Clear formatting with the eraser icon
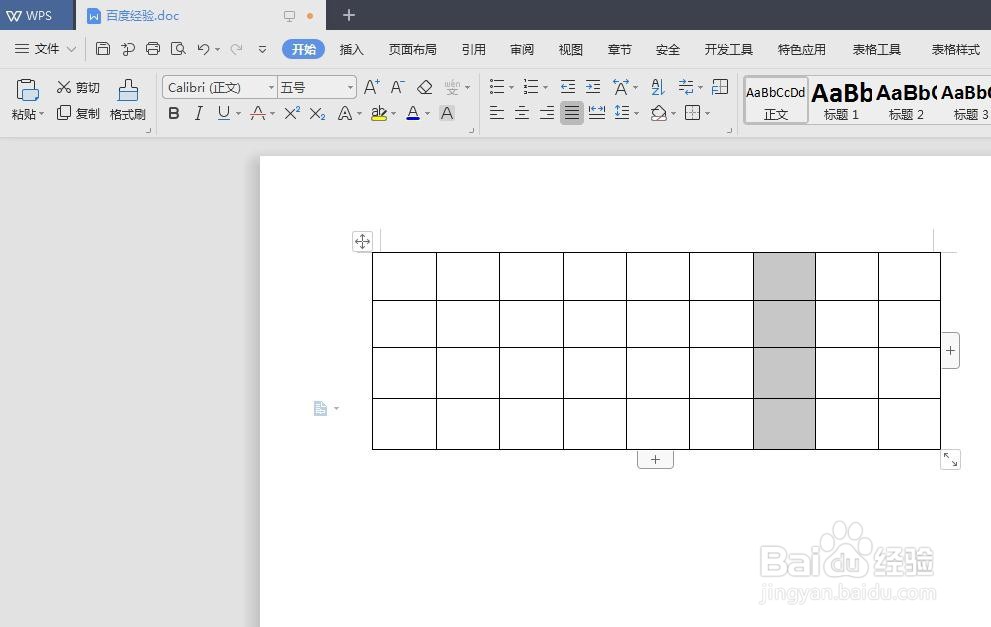Image resolution: width=991 pixels, height=627 pixels. [x=425, y=87]
